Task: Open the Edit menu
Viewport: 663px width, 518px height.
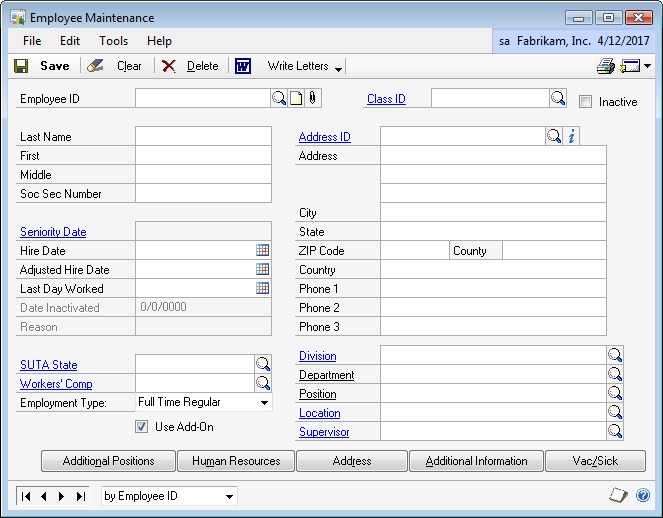Action: [70, 41]
